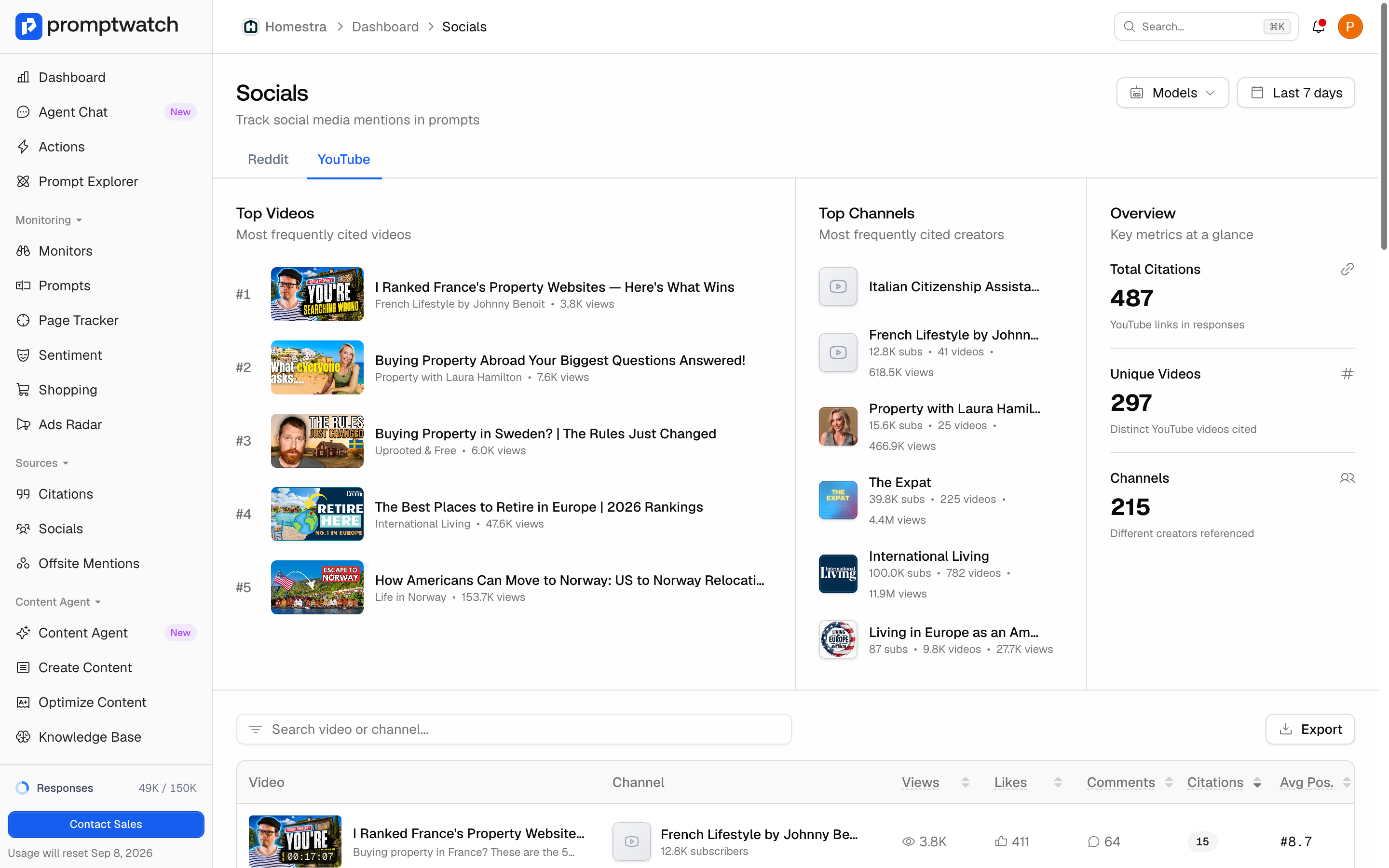This screenshot has width=1389, height=868.
Task: Click the Prompts sidebar icon
Action: [24, 285]
